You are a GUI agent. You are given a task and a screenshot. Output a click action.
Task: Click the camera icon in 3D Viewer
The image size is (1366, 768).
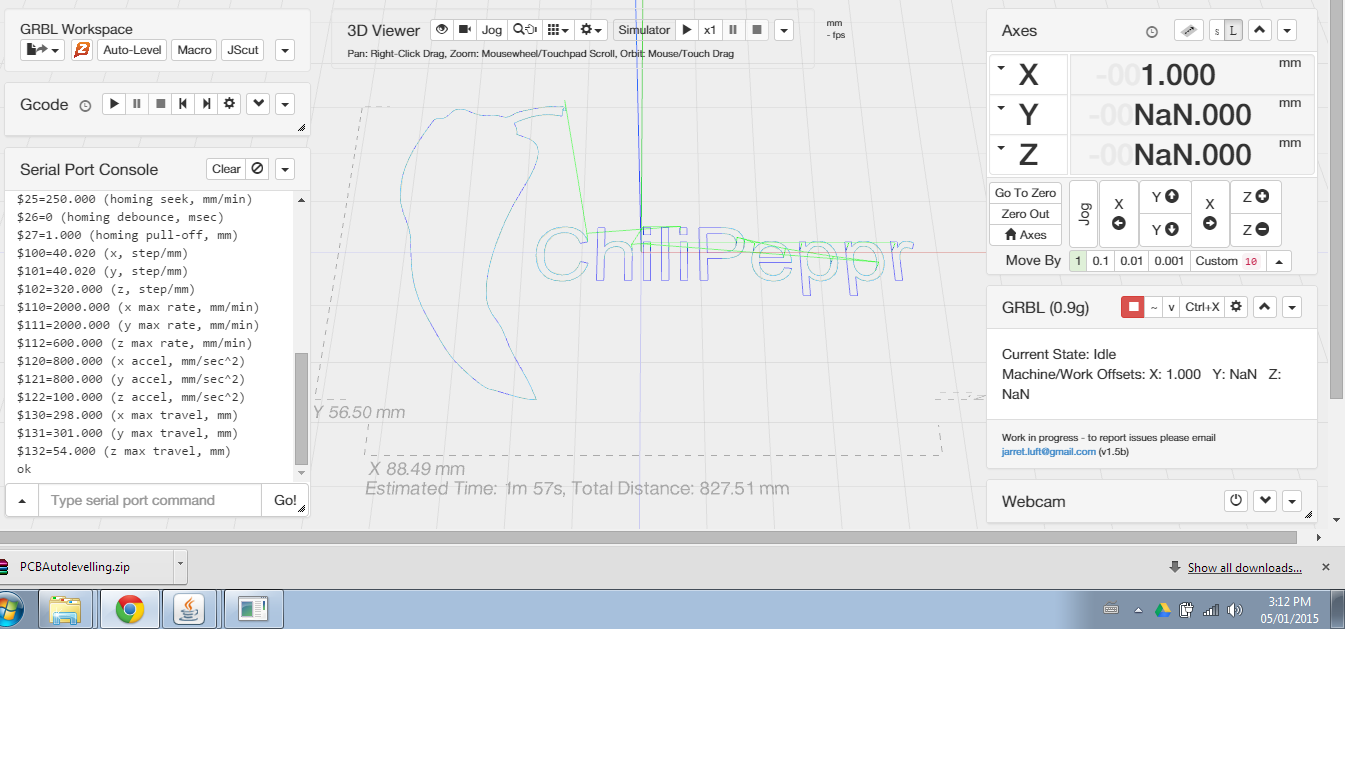[x=464, y=30]
